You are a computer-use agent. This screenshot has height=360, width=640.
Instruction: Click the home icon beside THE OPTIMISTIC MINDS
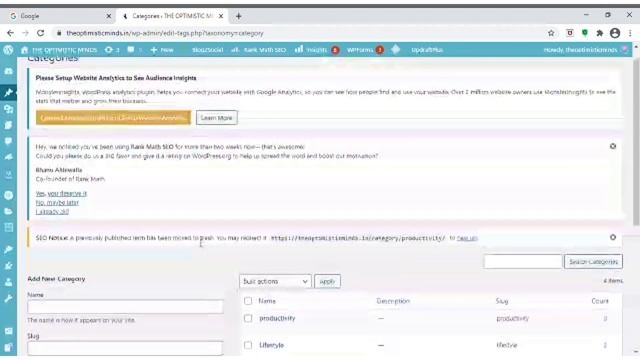[24, 50]
